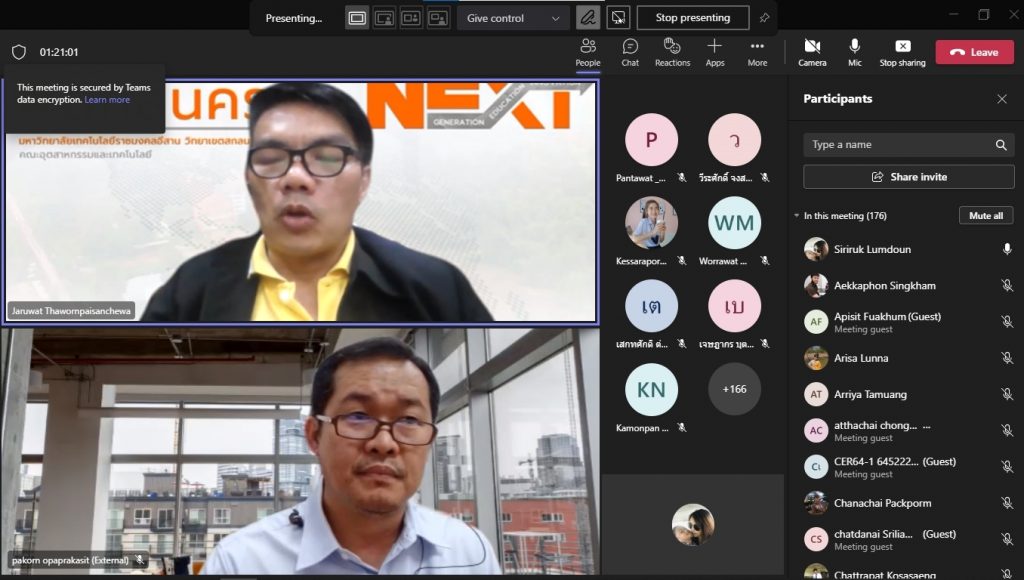Toggle the Mic mute state

tap(855, 52)
